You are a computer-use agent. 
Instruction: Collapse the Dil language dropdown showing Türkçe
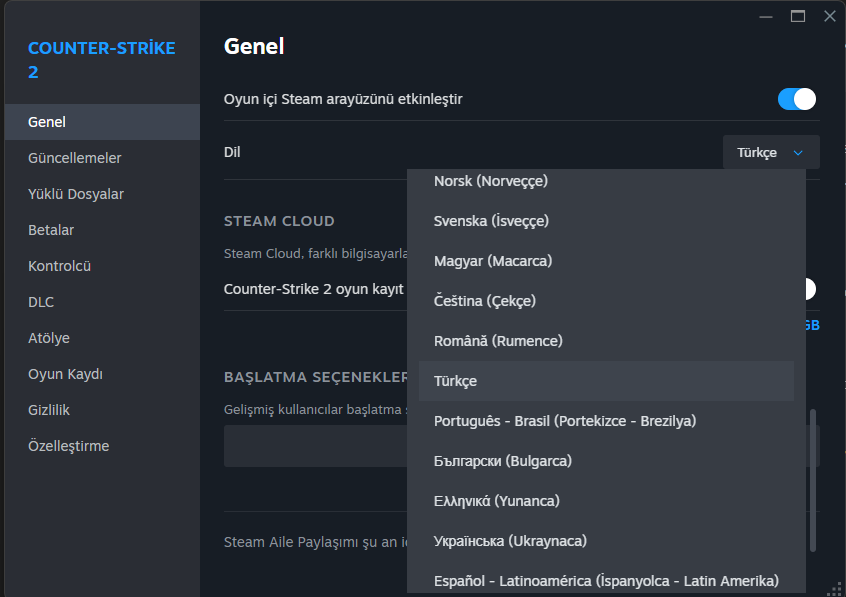coord(771,152)
